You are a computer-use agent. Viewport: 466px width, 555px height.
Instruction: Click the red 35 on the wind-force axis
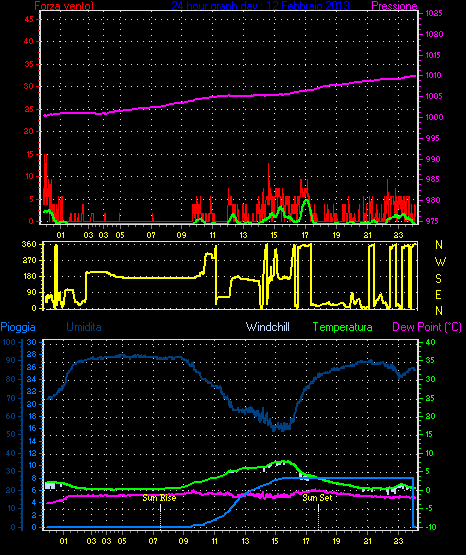tap(29, 64)
